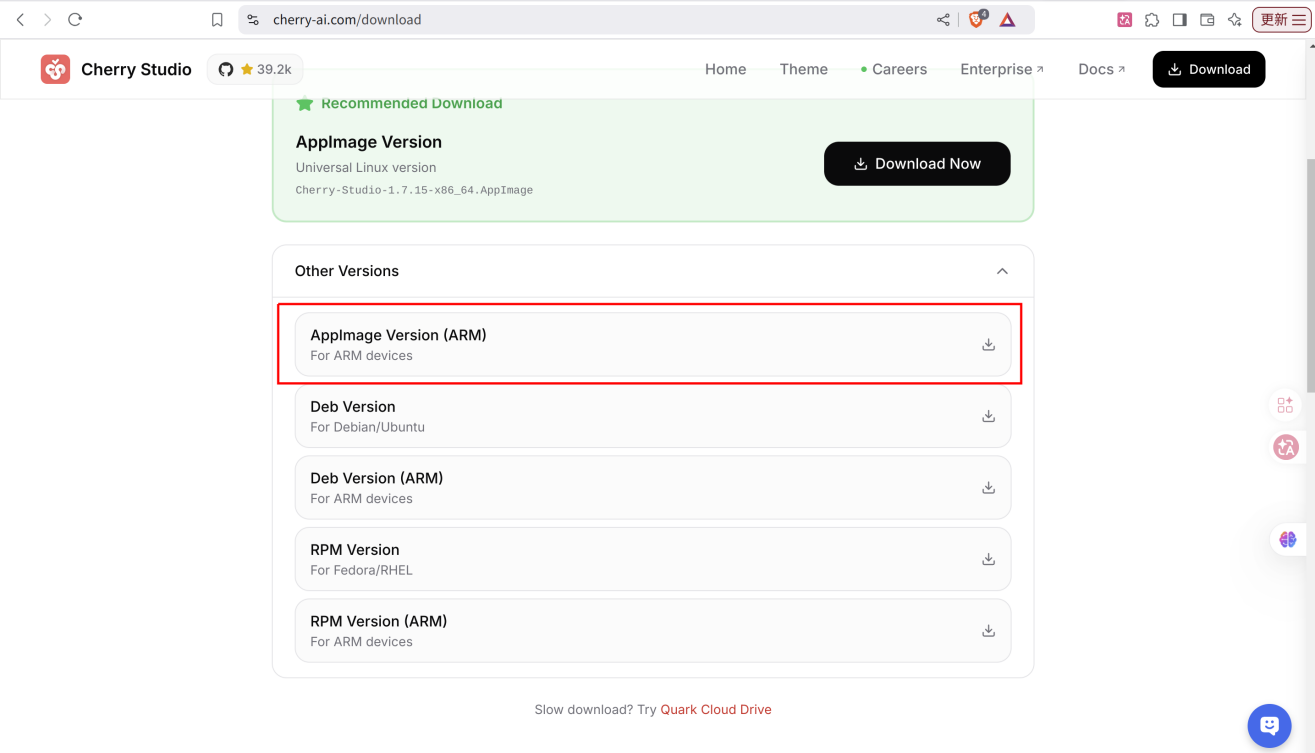1315x753 pixels.
Task: Collapse the Other Versions section chevron
Action: click(x=1002, y=271)
